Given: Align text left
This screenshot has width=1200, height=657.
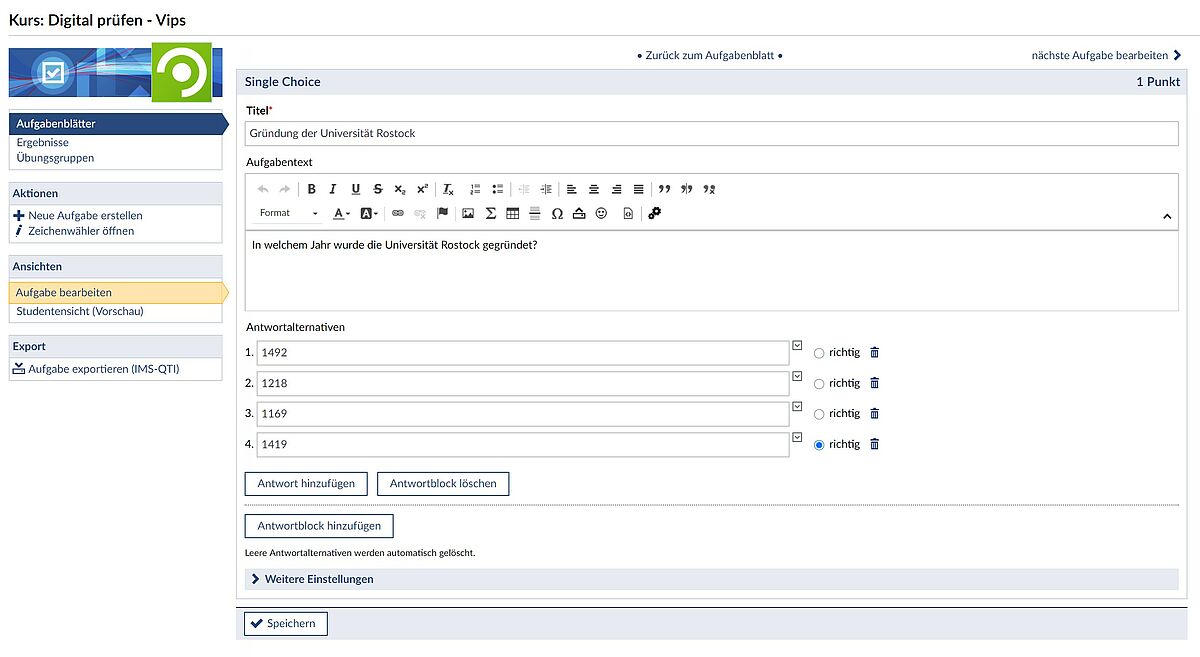Looking at the screenshot, I should tap(572, 189).
